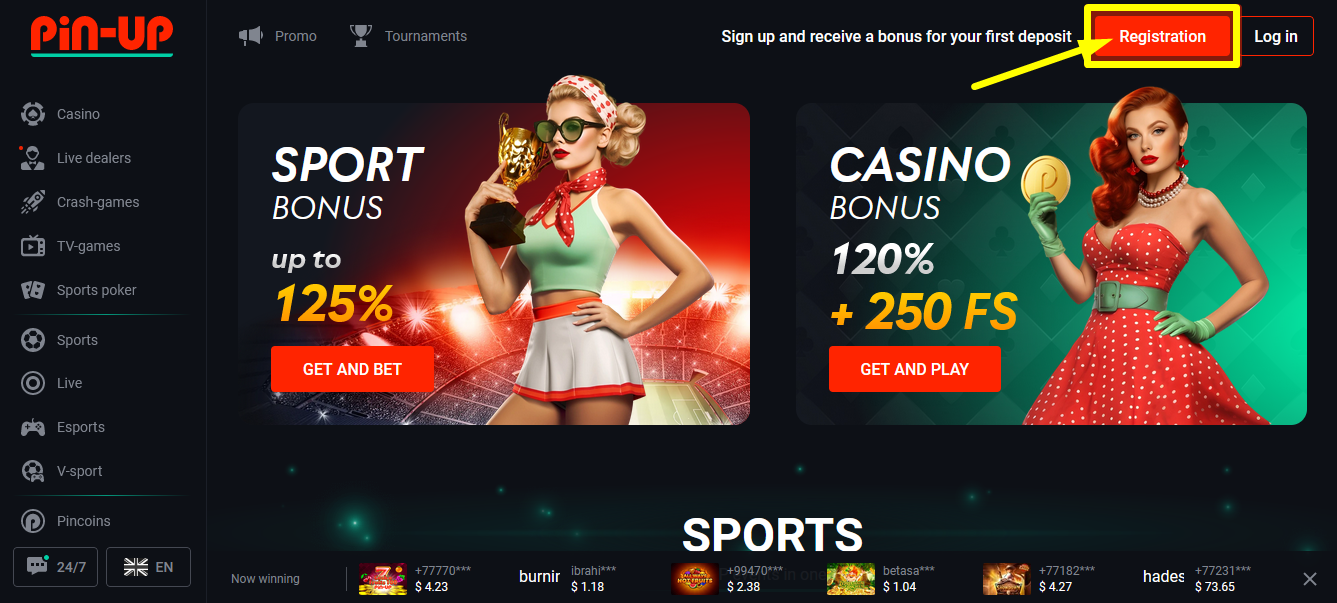Click GET AND PLAY on the casino bonus banner
Screen dimensions: 1337x603
(x=914, y=369)
